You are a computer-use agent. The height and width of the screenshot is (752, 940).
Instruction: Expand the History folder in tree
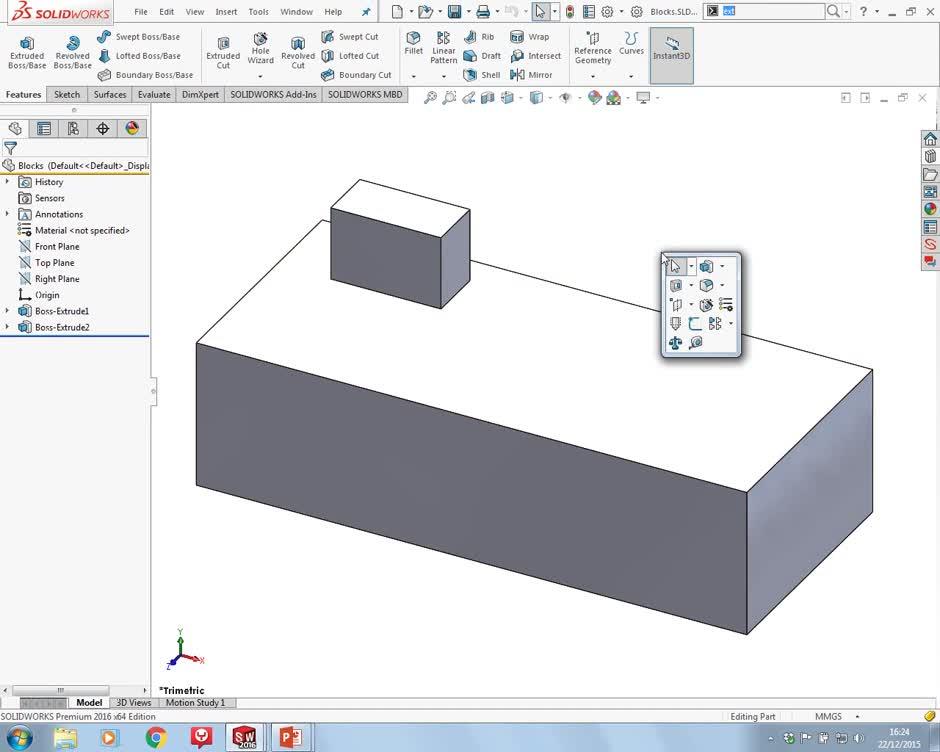(7, 182)
